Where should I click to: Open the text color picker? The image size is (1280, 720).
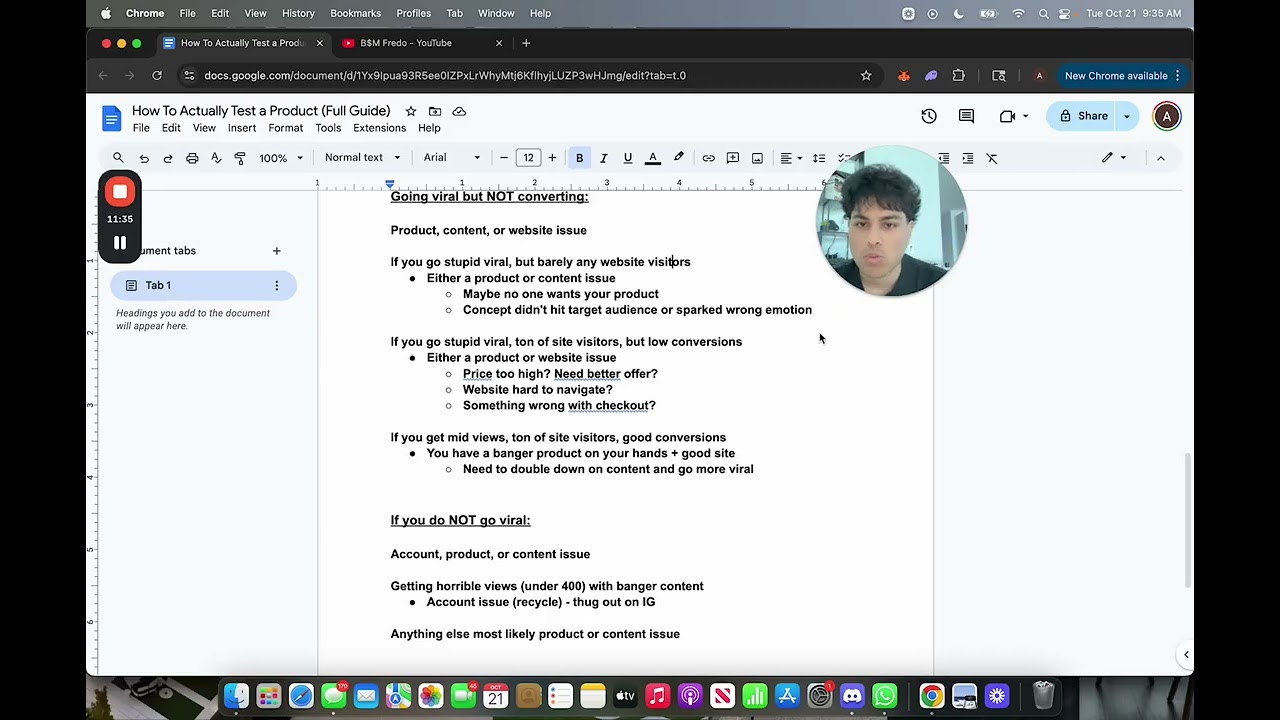point(652,158)
